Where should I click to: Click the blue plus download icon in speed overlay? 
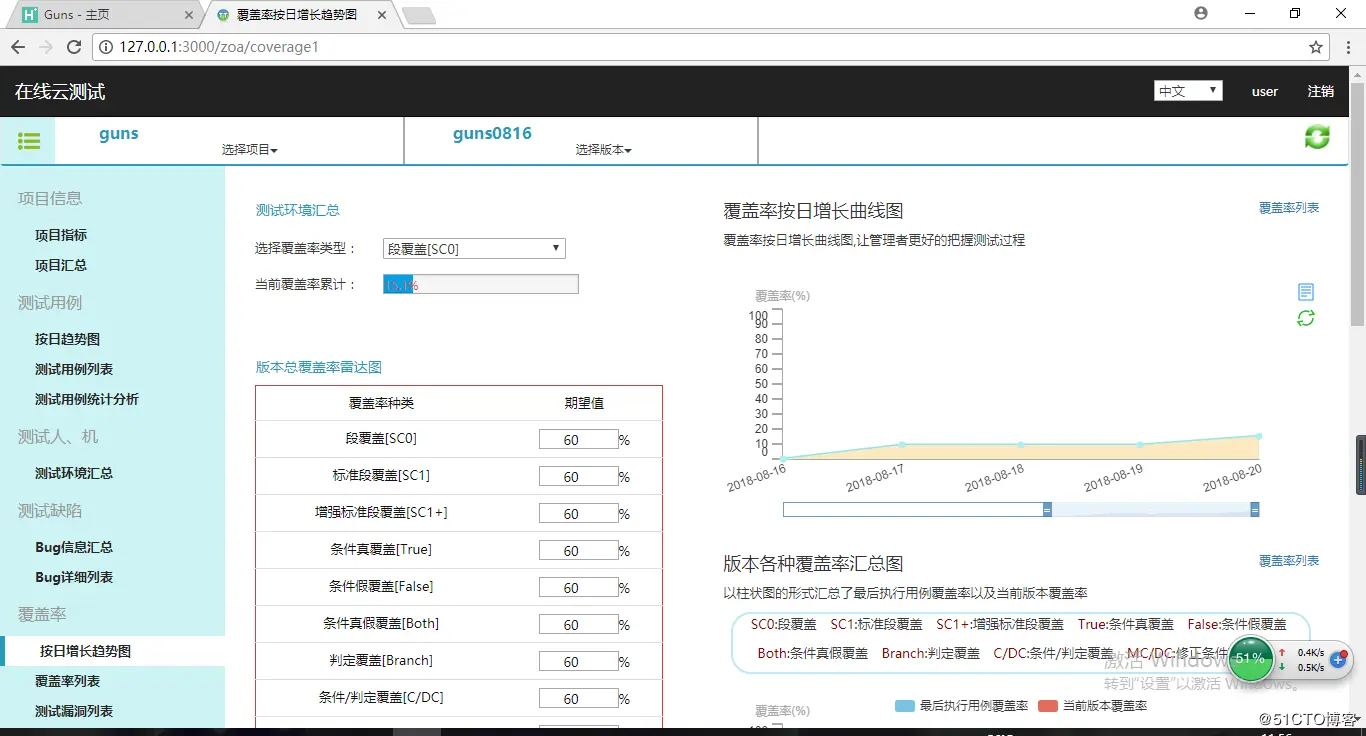pyautogui.click(x=1337, y=658)
